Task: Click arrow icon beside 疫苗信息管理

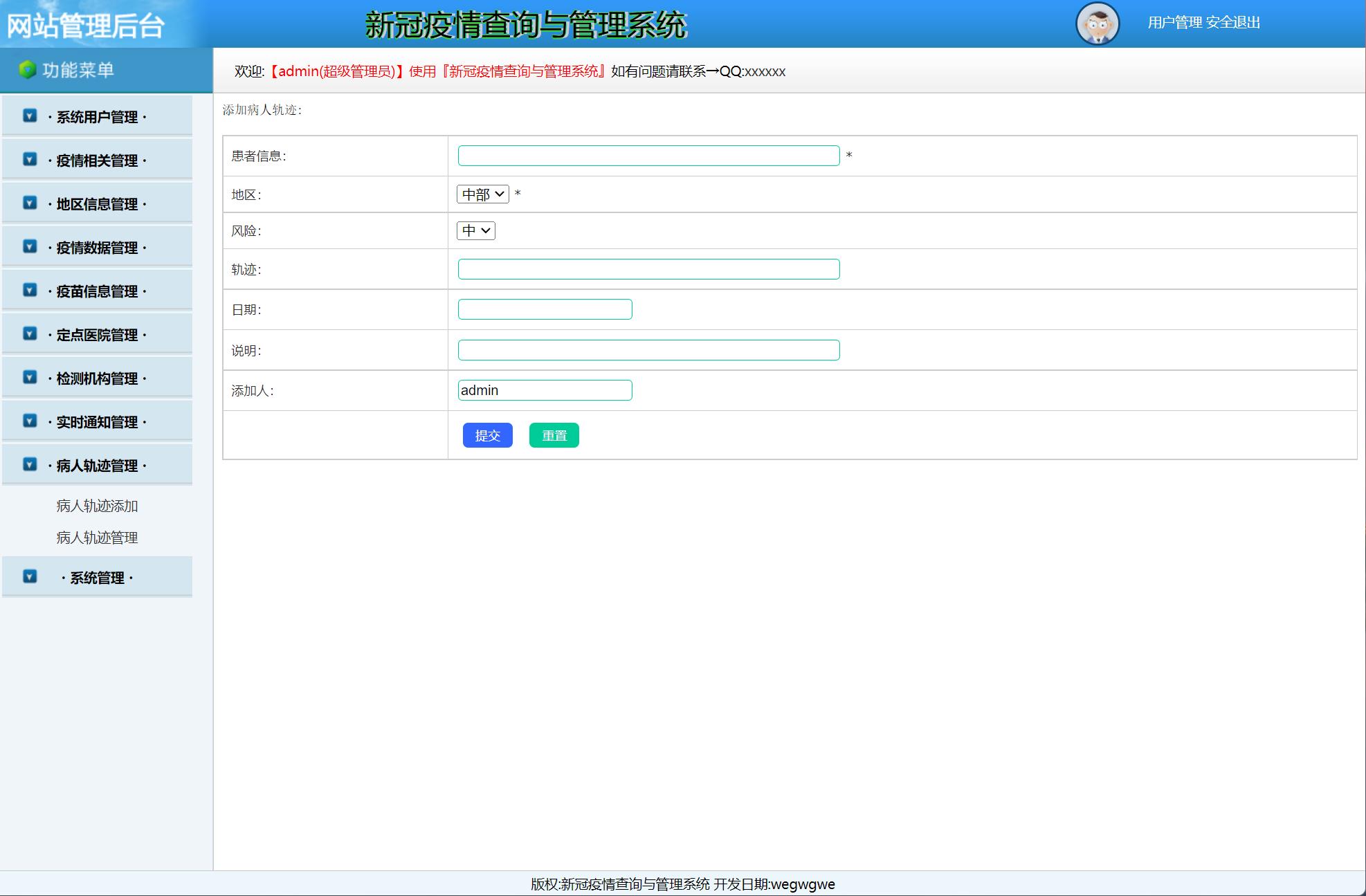Action: (x=30, y=290)
